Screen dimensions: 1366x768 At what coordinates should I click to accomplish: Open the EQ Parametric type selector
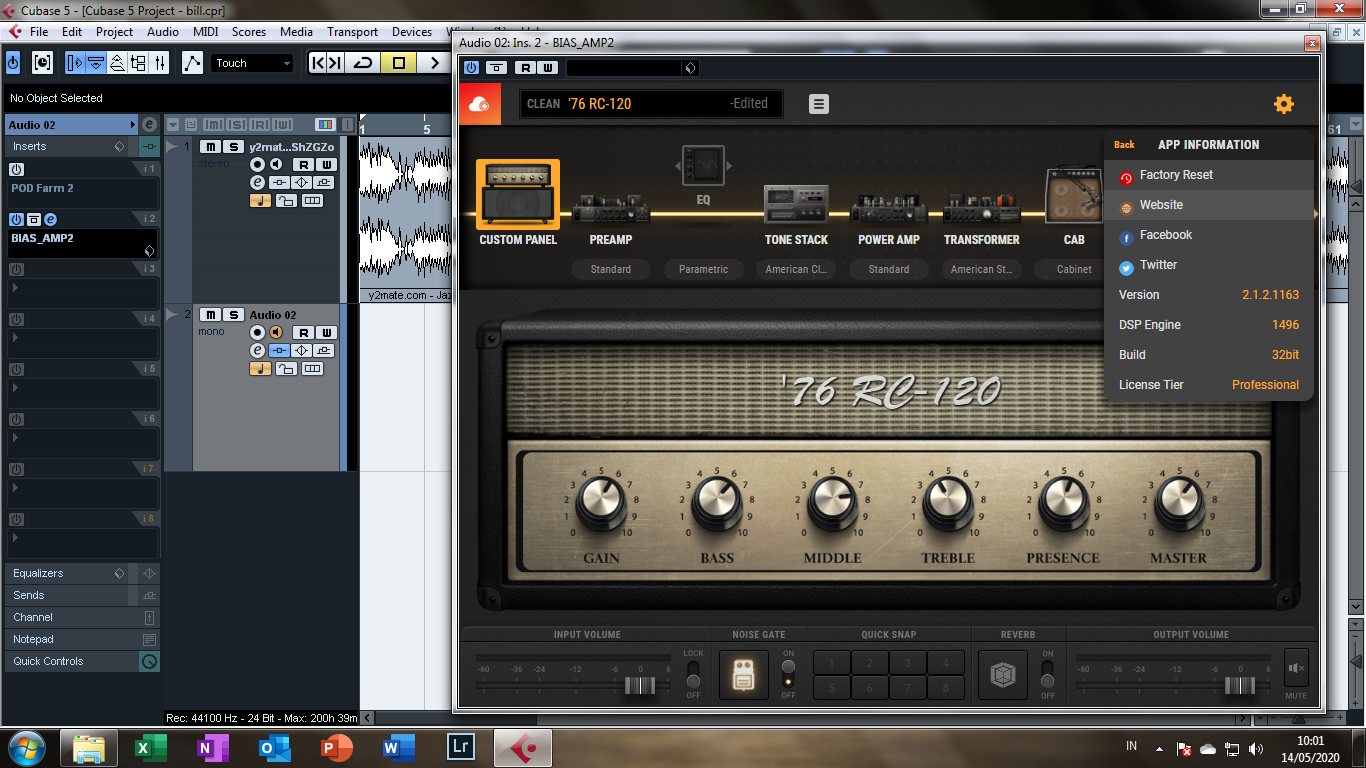tap(703, 269)
